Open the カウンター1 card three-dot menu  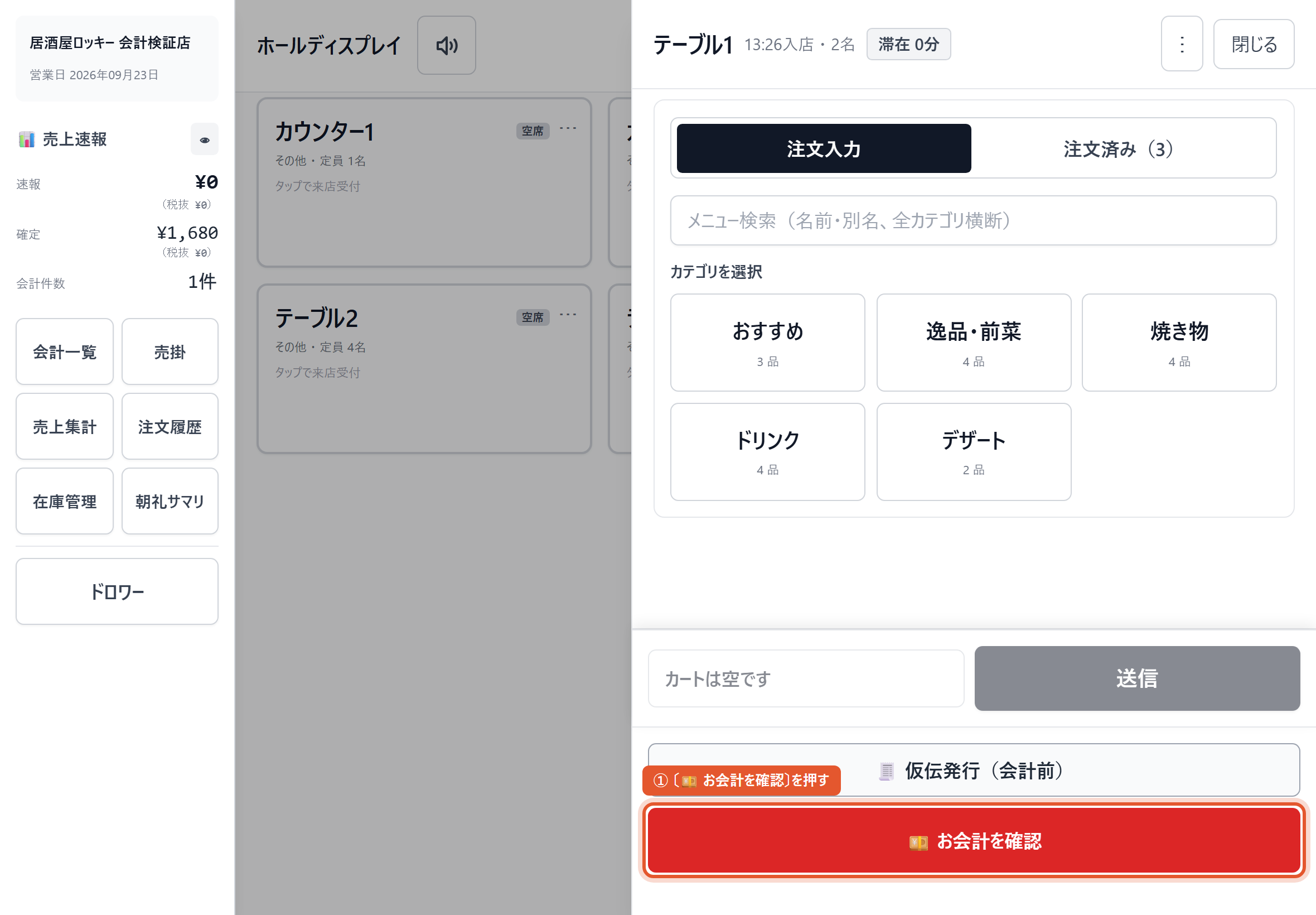coord(568,129)
